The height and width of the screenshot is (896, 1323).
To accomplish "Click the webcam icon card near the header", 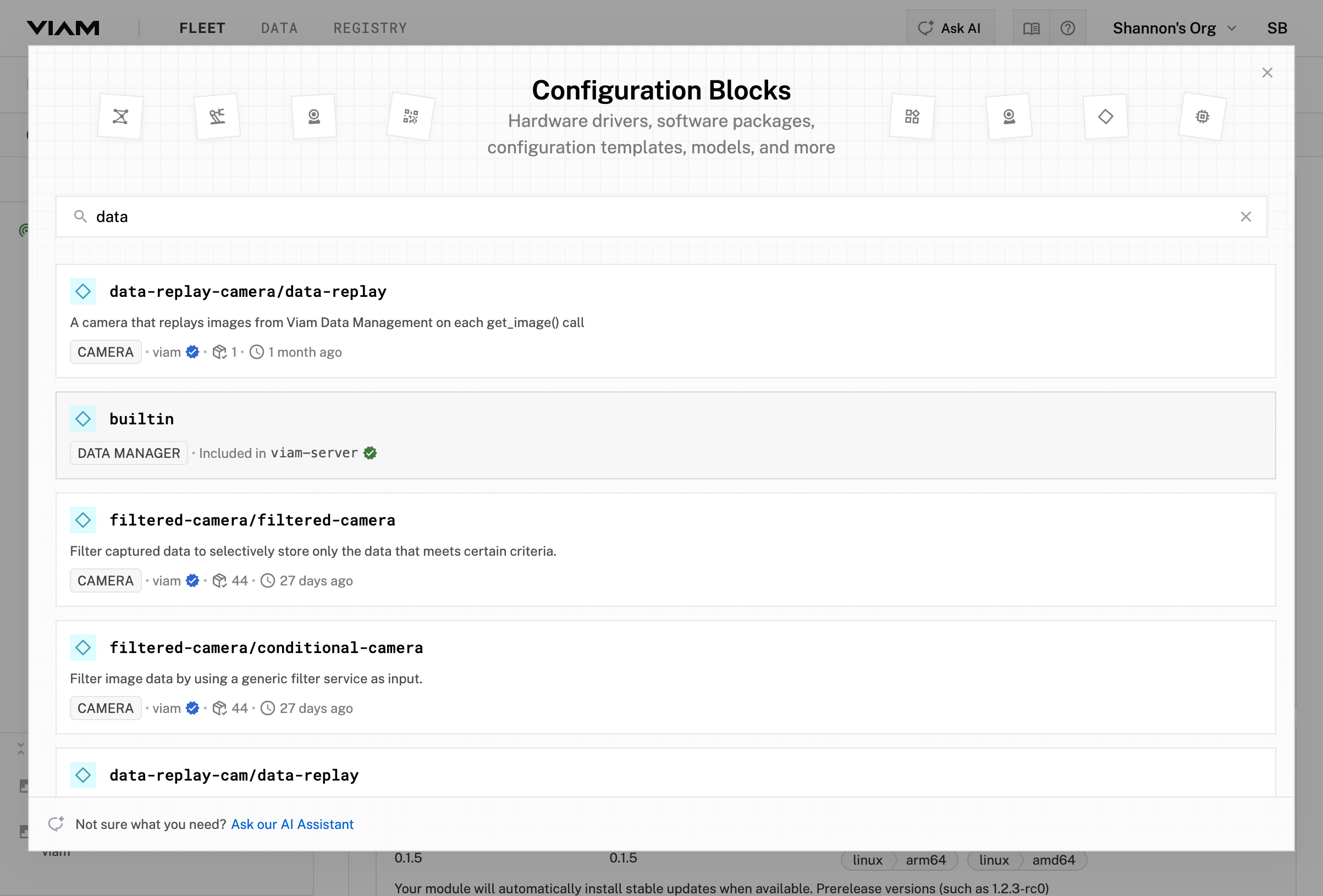I will pos(313,116).
